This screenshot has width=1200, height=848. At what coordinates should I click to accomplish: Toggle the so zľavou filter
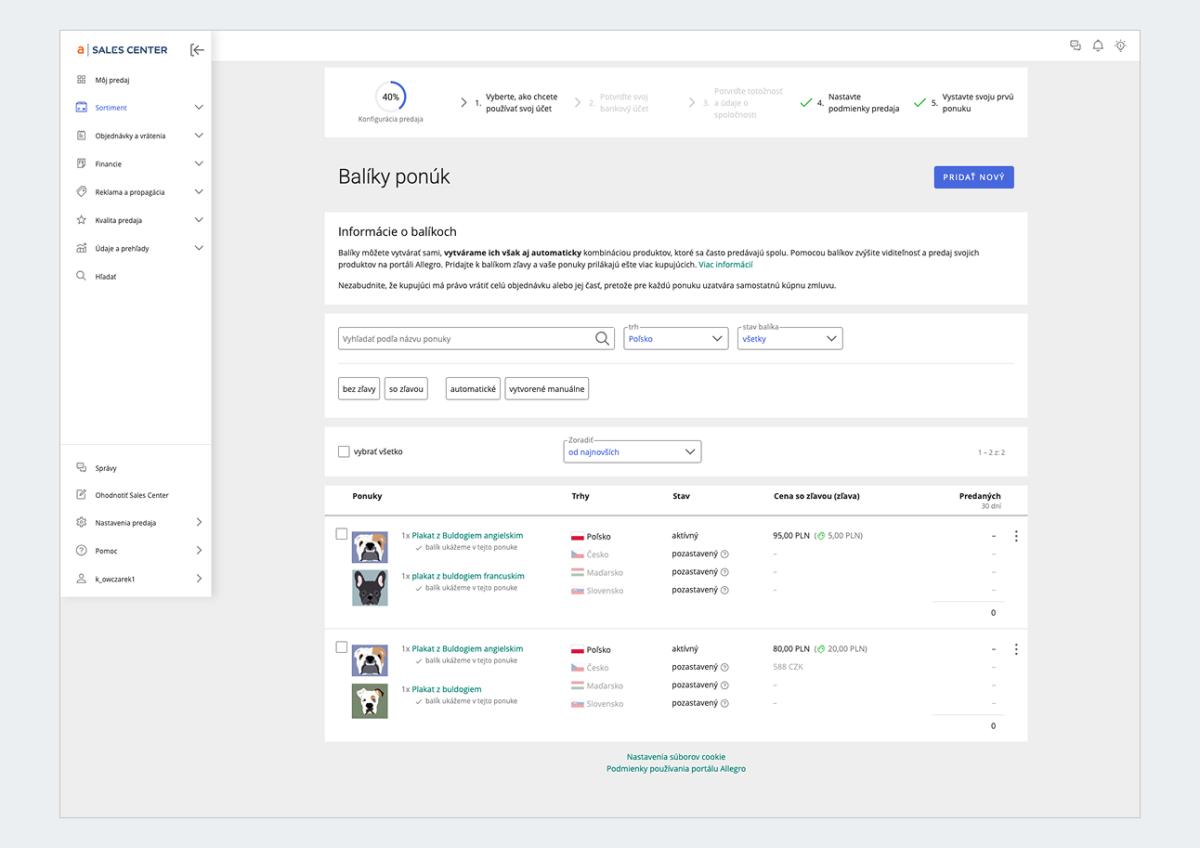(406, 389)
